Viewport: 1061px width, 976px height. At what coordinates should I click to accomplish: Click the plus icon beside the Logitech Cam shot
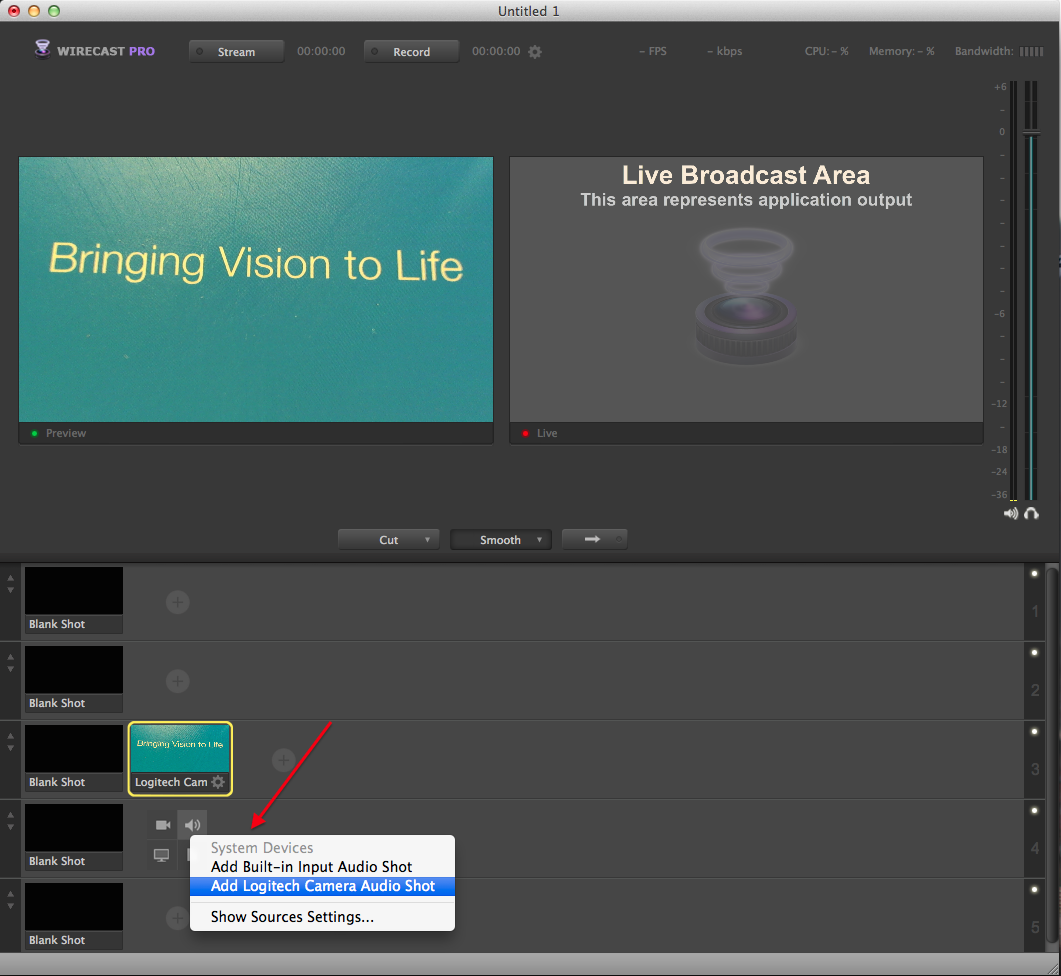284,760
